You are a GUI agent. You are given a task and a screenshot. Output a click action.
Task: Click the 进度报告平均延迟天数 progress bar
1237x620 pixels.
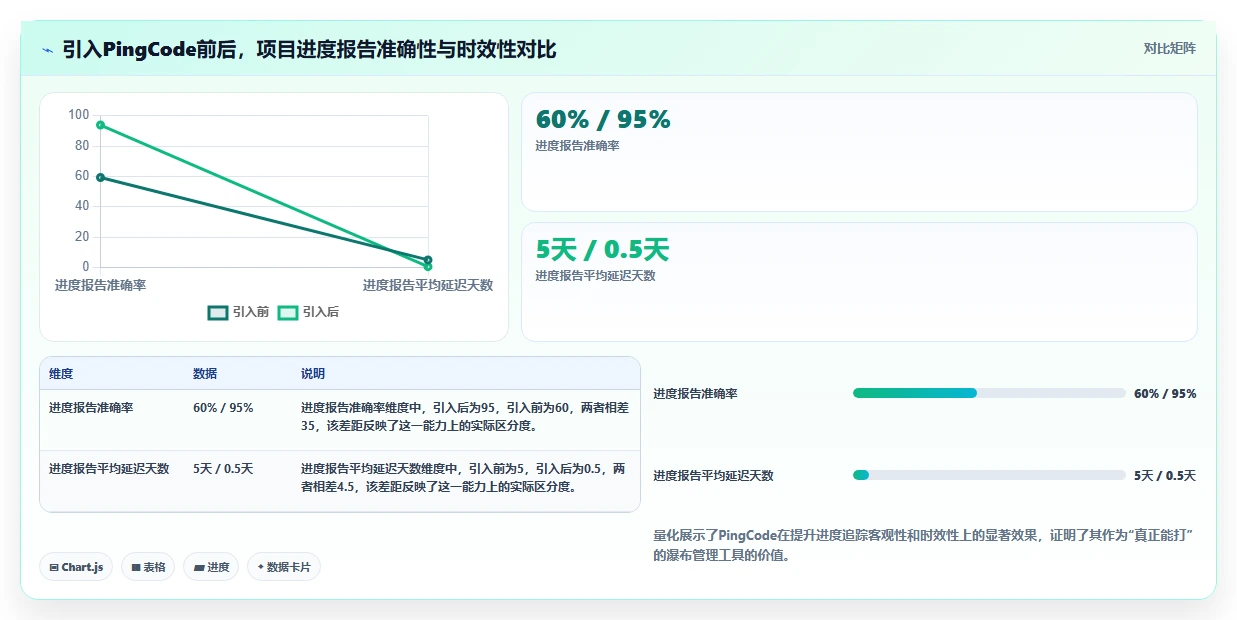tap(989, 475)
